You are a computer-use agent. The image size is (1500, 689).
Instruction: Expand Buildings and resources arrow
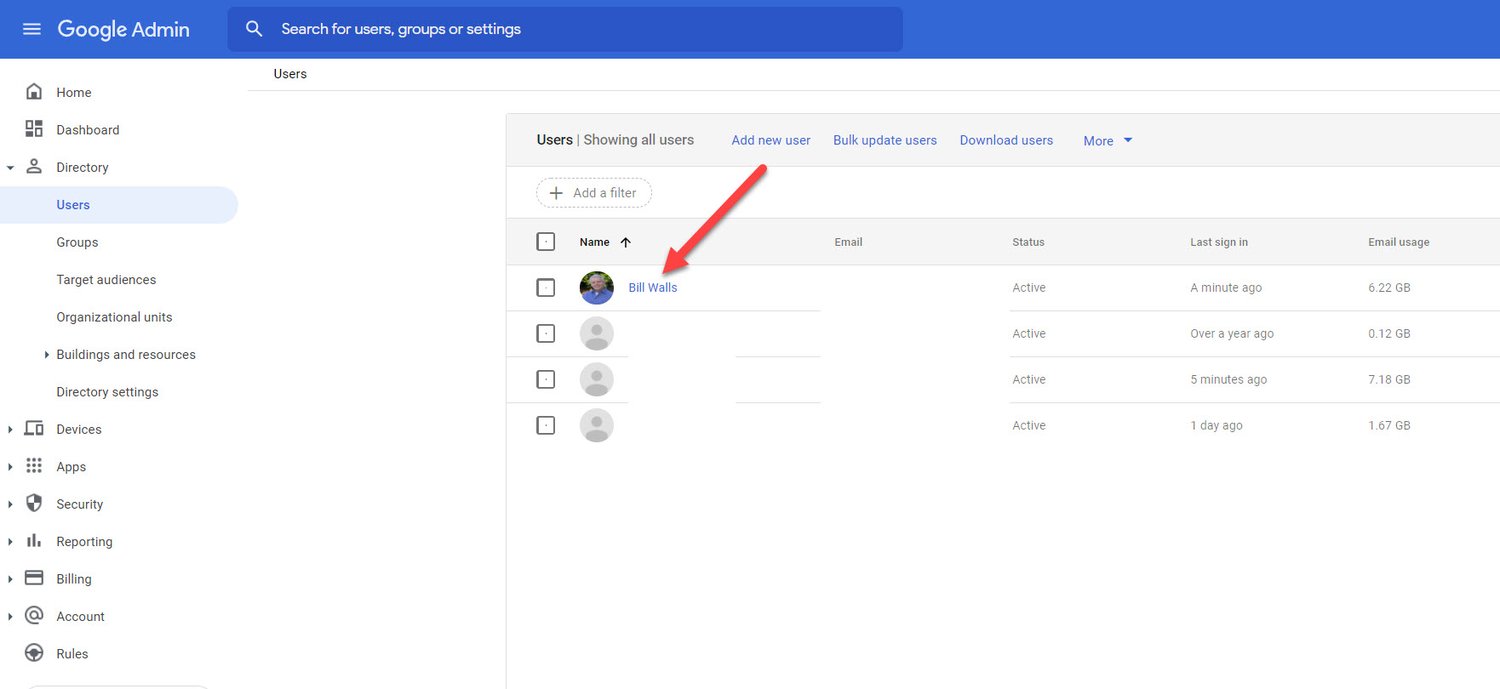pyautogui.click(x=47, y=355)
